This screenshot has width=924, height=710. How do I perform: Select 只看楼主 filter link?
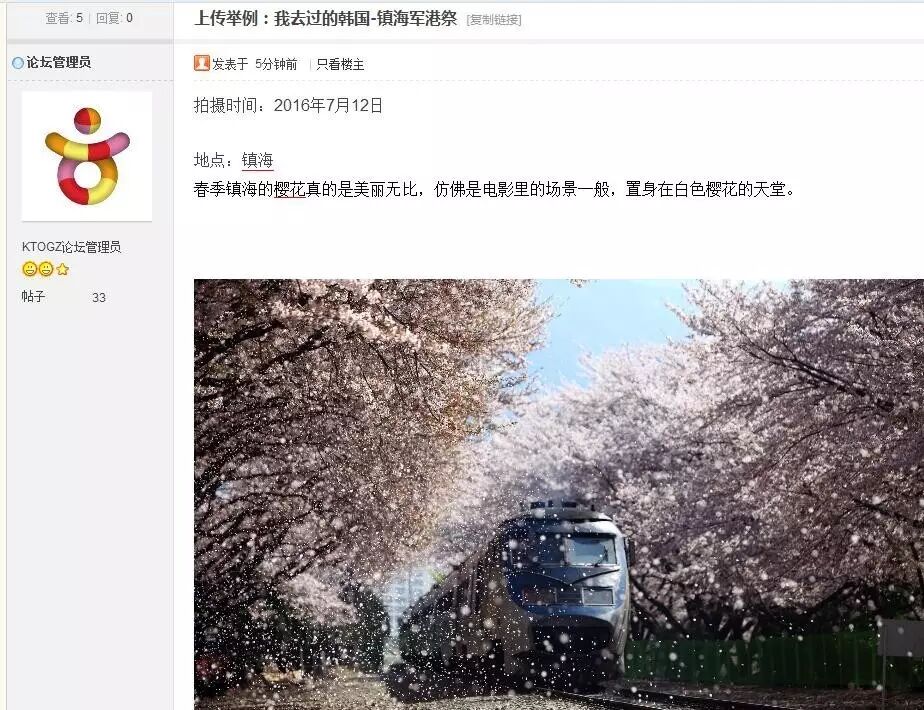click(340, 64)
